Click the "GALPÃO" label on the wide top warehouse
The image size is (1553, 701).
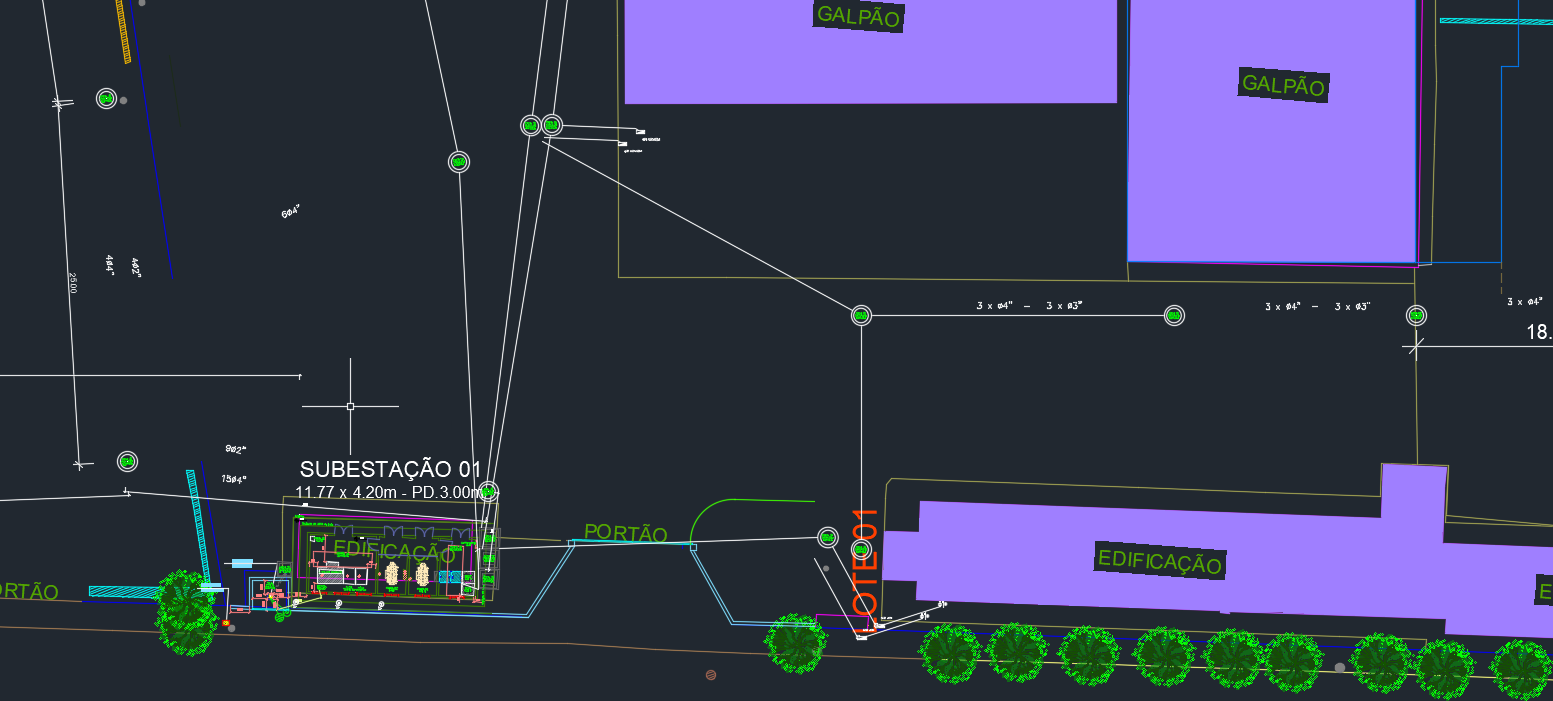[x=859, y=16]
